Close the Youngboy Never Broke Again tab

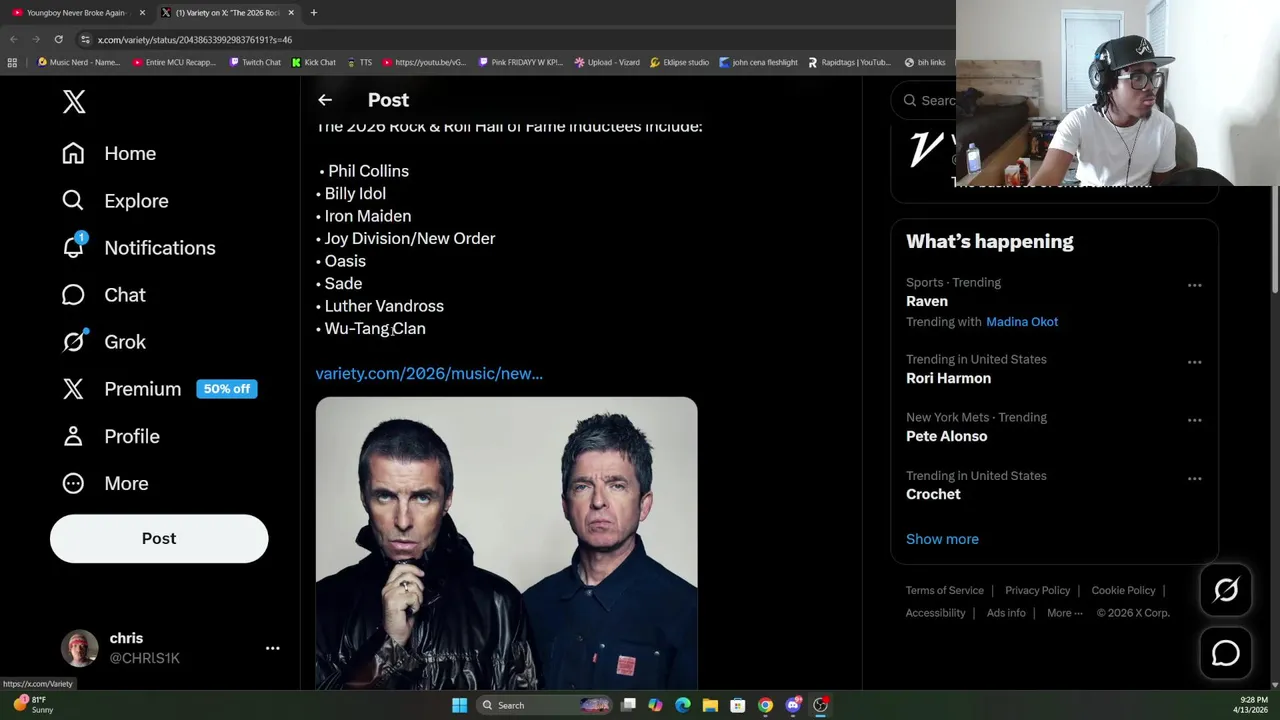click(x=142, y=13)
